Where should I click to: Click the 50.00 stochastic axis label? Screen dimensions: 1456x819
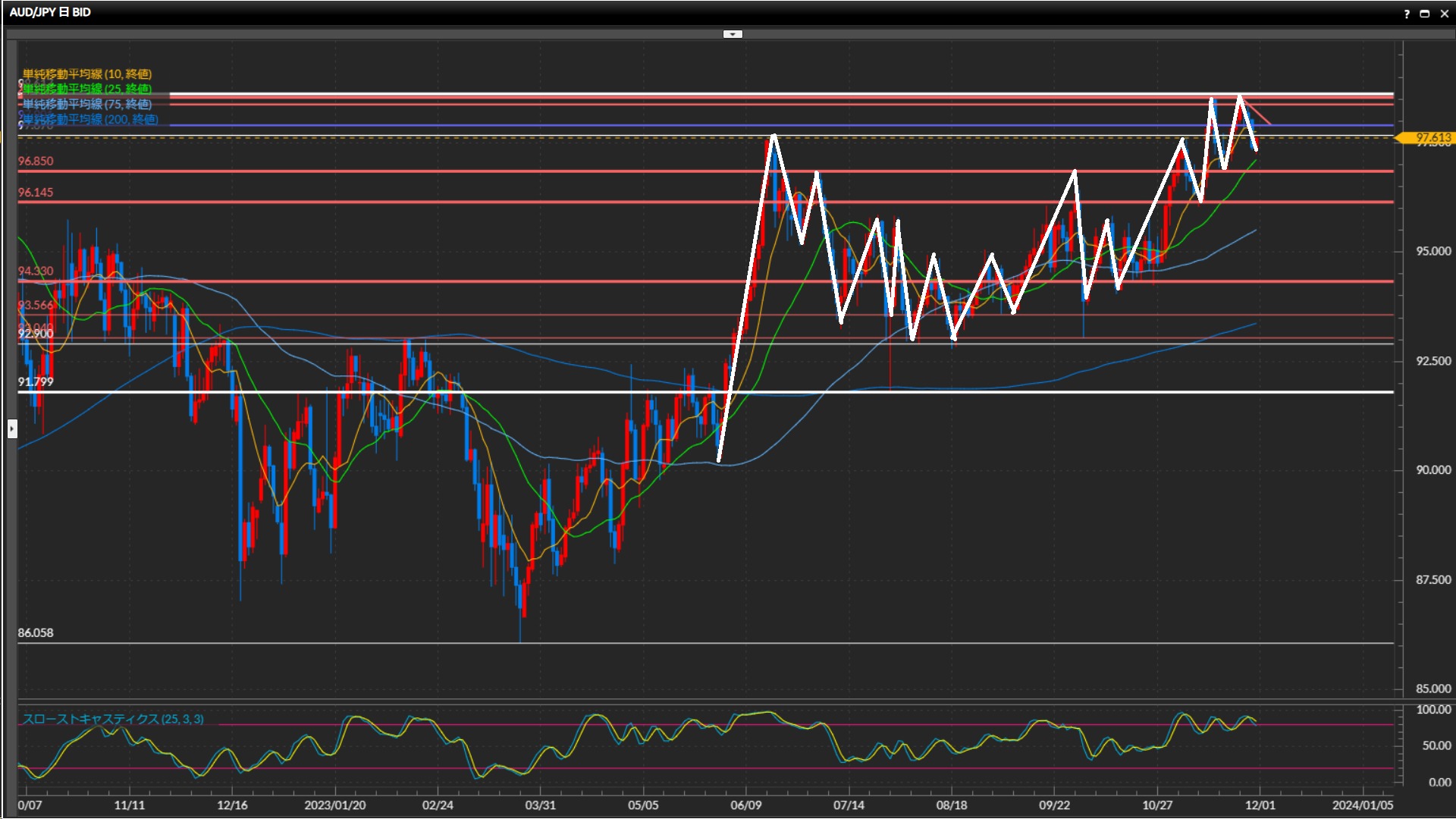click(1436, 745)
